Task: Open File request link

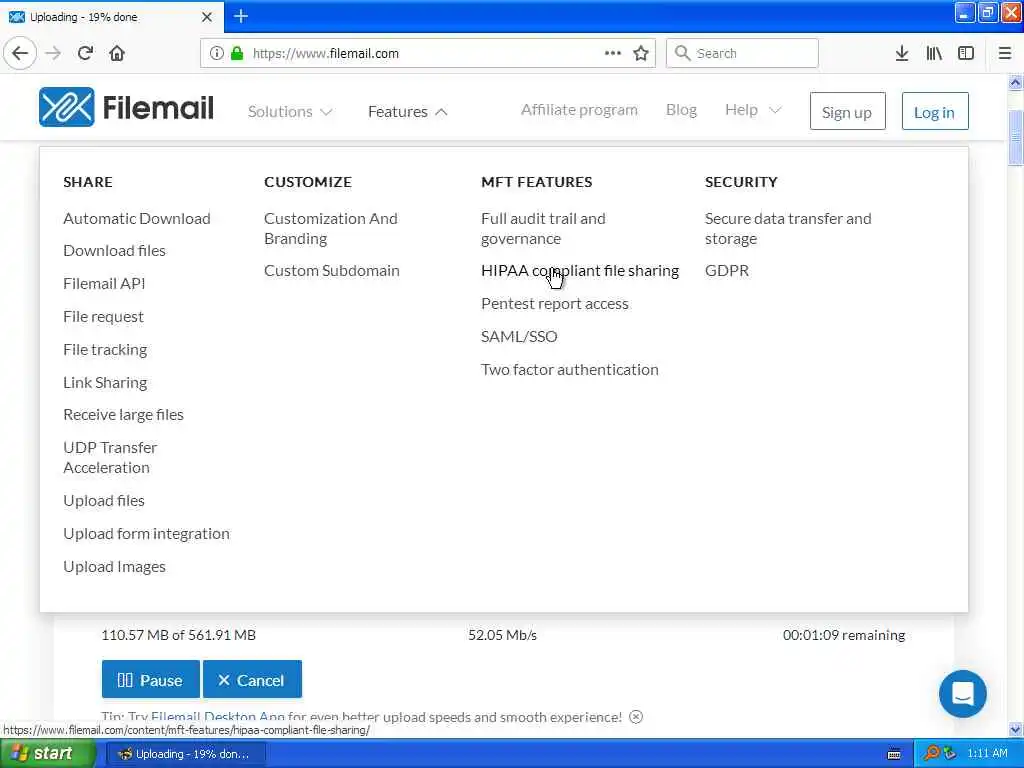Action: [x=103, y=317]
